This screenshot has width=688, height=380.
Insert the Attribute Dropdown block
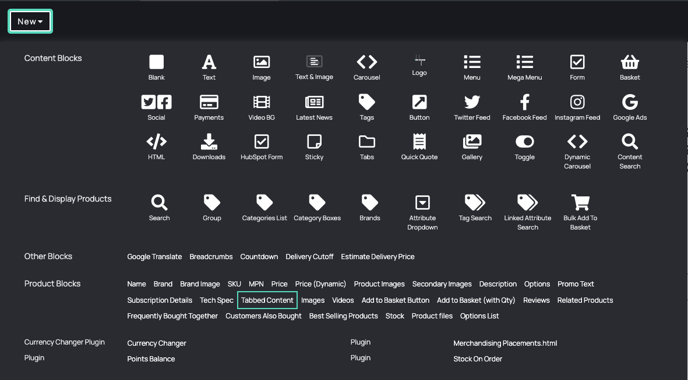tap(423, 212)
